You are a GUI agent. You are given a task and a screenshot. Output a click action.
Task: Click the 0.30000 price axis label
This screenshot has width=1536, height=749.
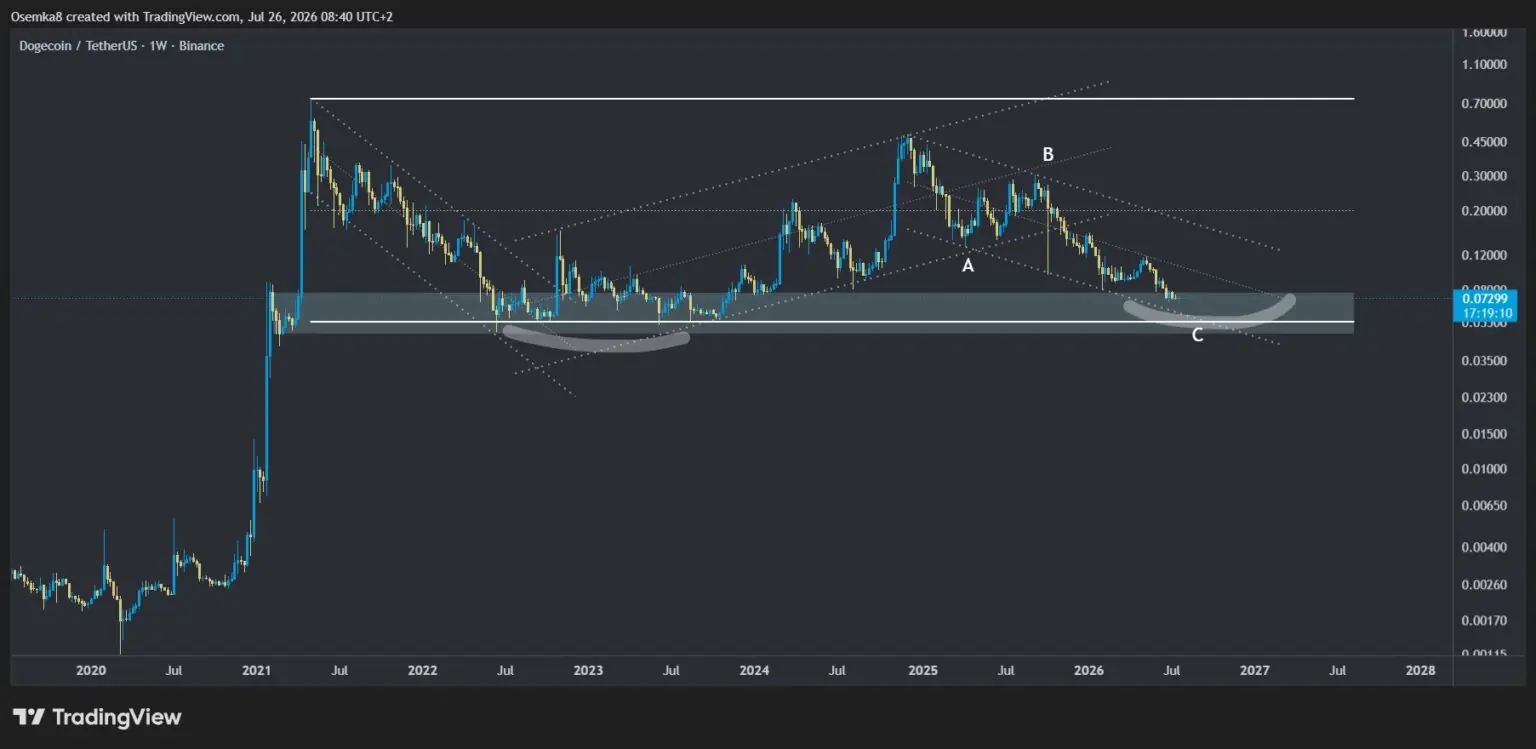tap(1483, 176)
